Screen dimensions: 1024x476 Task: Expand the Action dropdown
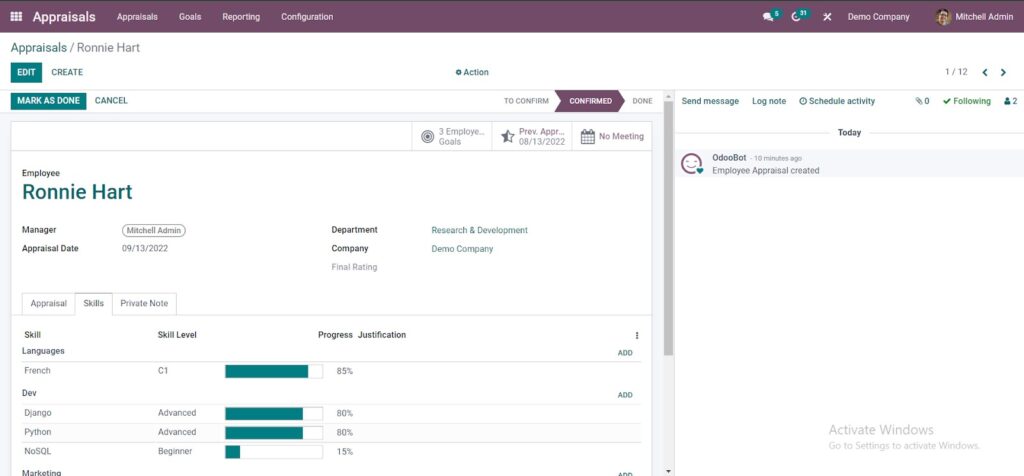472,72
